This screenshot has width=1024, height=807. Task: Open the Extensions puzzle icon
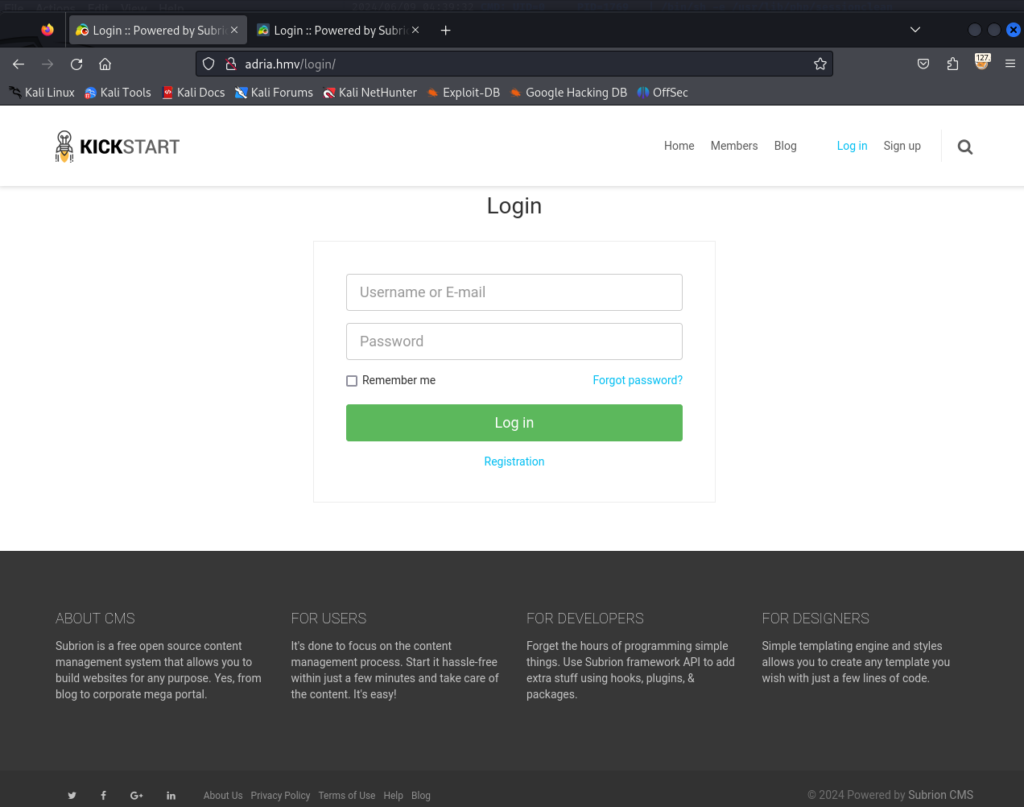point(953,64)
